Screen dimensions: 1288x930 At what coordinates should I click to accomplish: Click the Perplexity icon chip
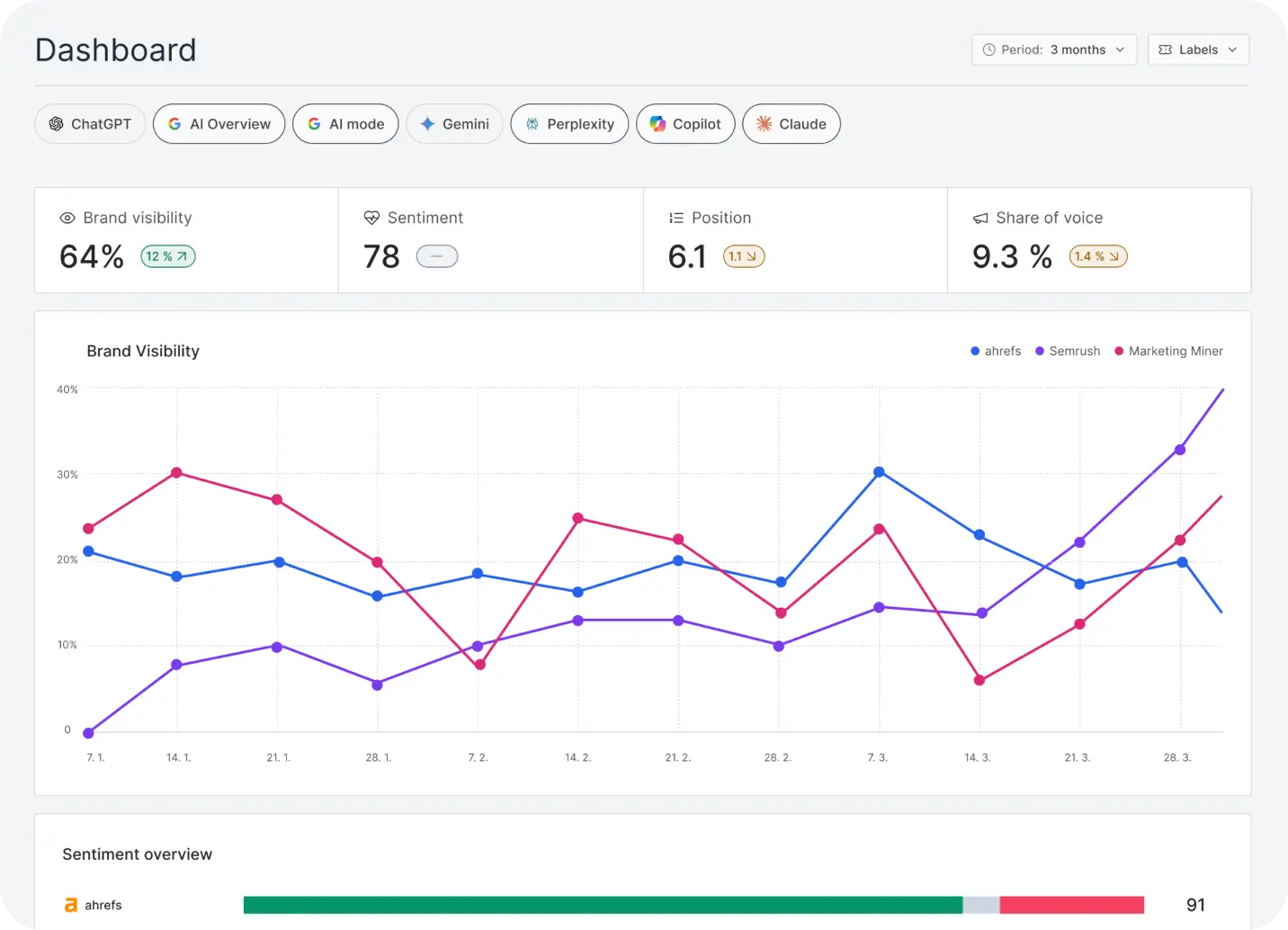click(532, 123)
